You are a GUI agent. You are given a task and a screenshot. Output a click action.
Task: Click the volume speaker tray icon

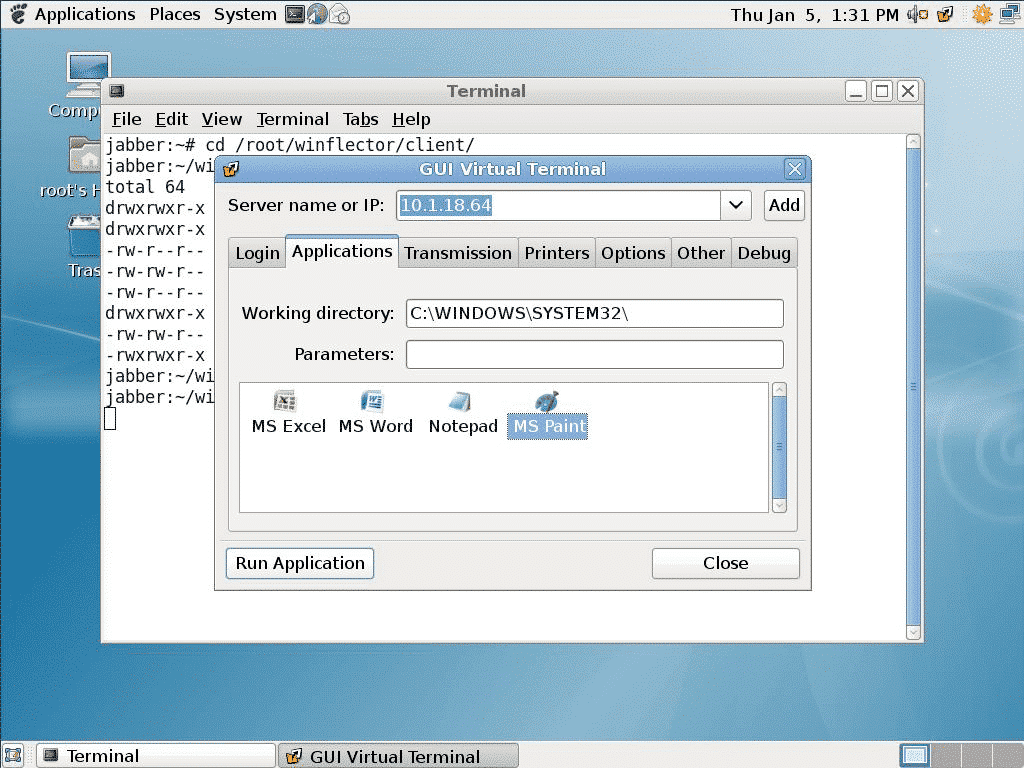(917, 14)
